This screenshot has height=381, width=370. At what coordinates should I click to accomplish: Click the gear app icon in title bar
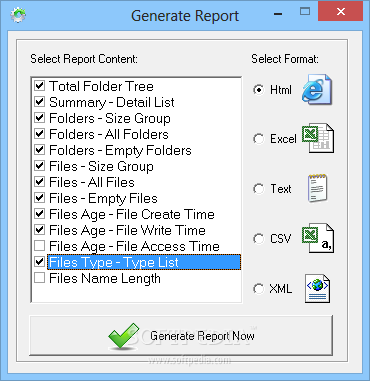(x=18, y=15)
